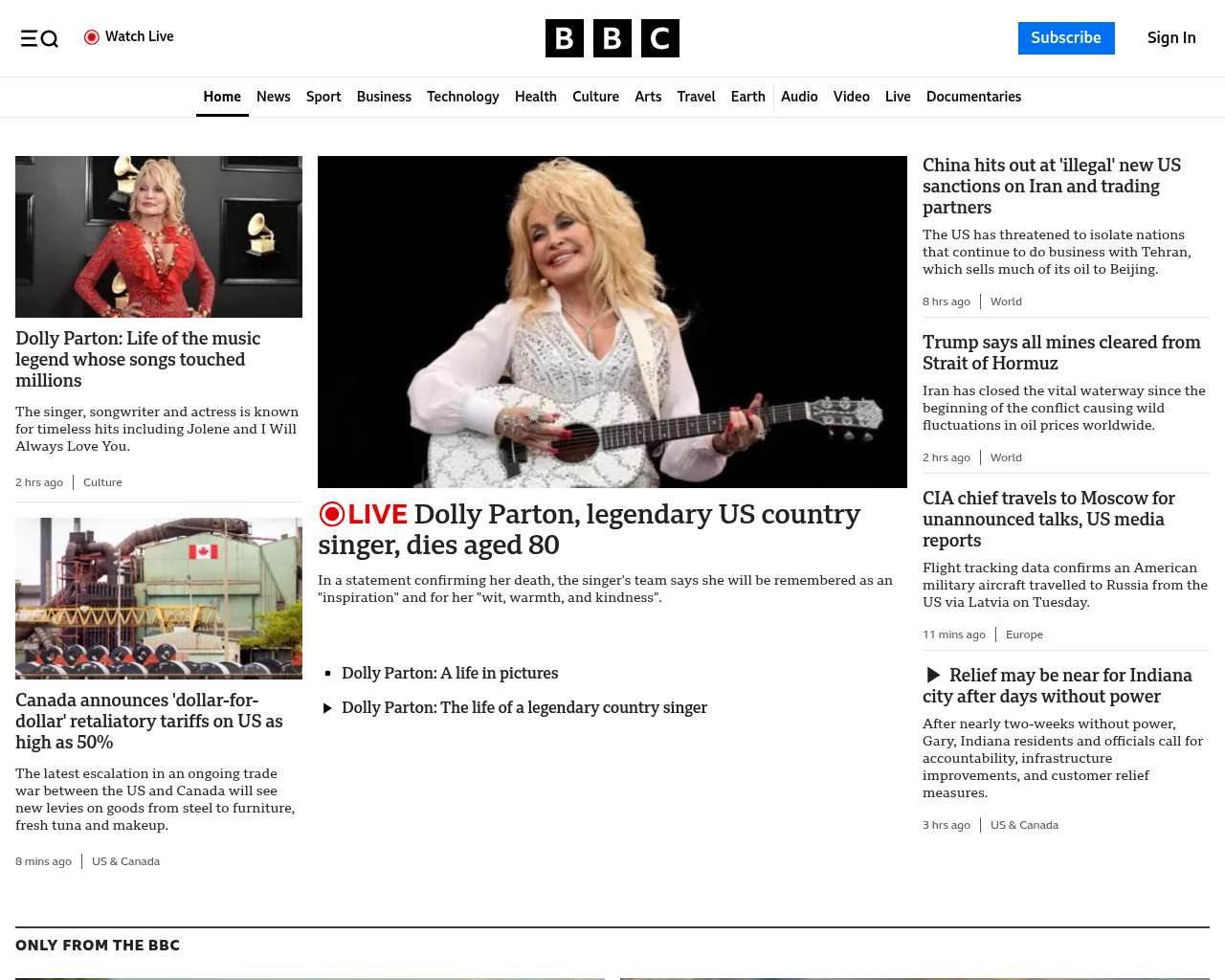Click '8 mins ago' timestamp on tariffs story
The height and width of the screenshot is (980, 1225).
click(x=43, y=861)
